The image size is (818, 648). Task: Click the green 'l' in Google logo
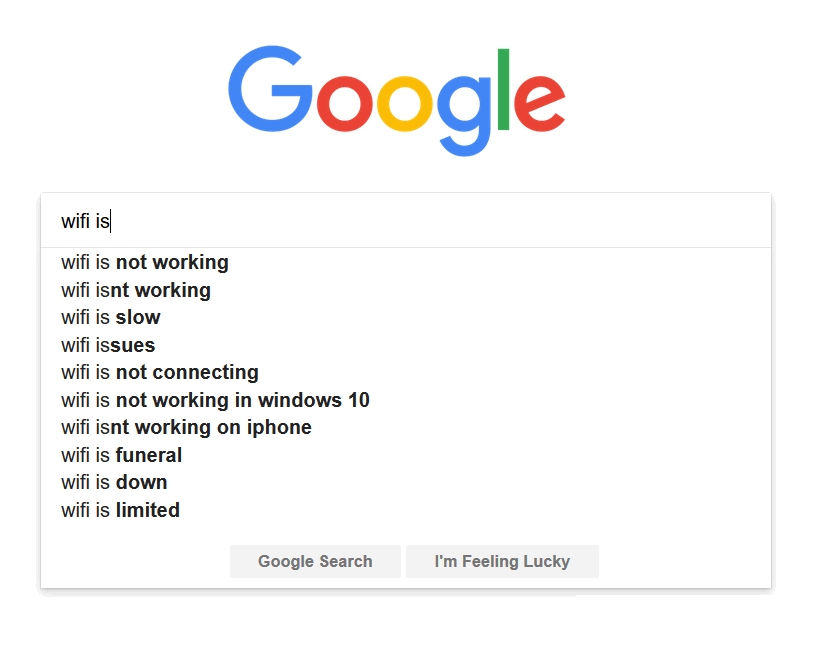(503, 89)
